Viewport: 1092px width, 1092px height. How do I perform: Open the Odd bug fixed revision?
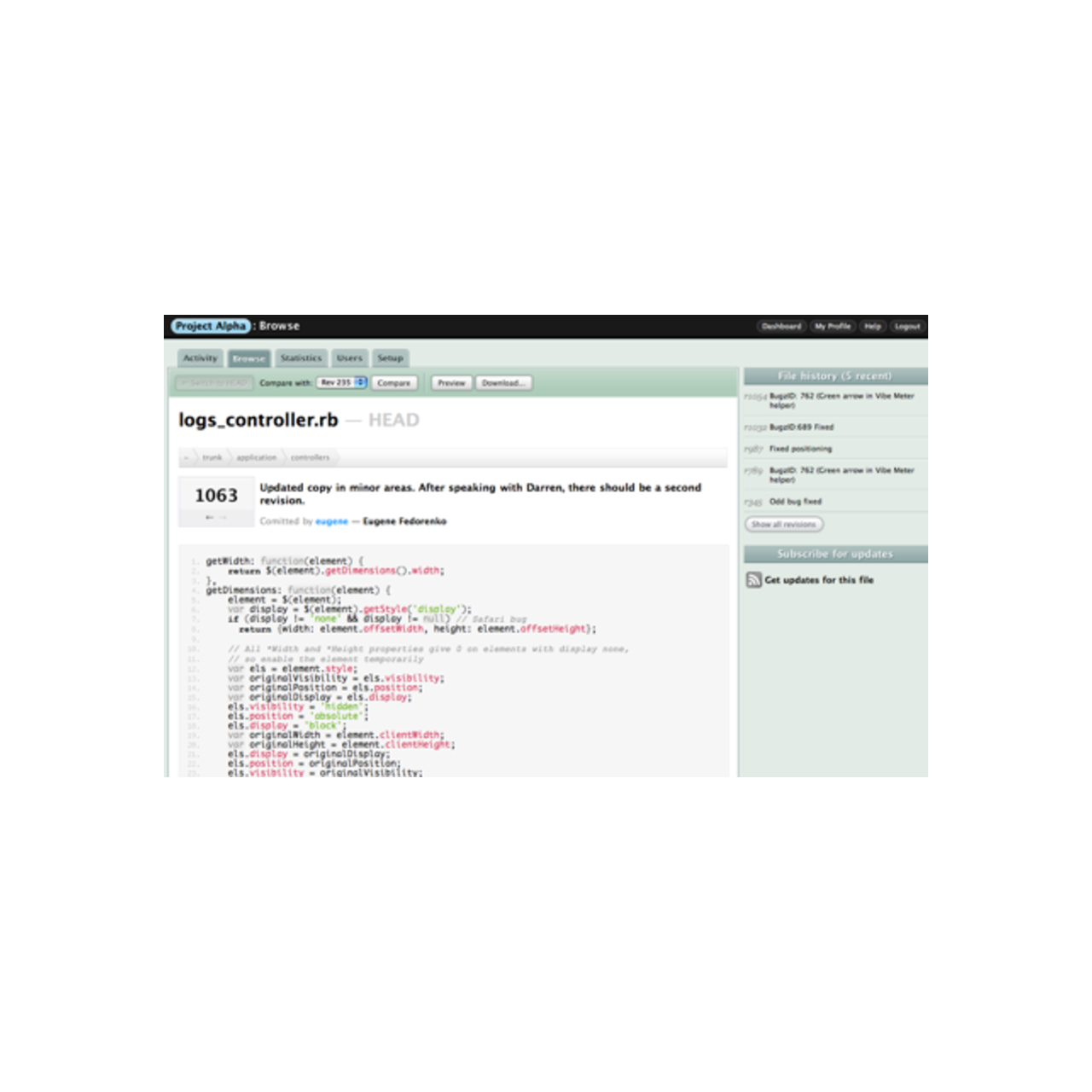point(795,502)
